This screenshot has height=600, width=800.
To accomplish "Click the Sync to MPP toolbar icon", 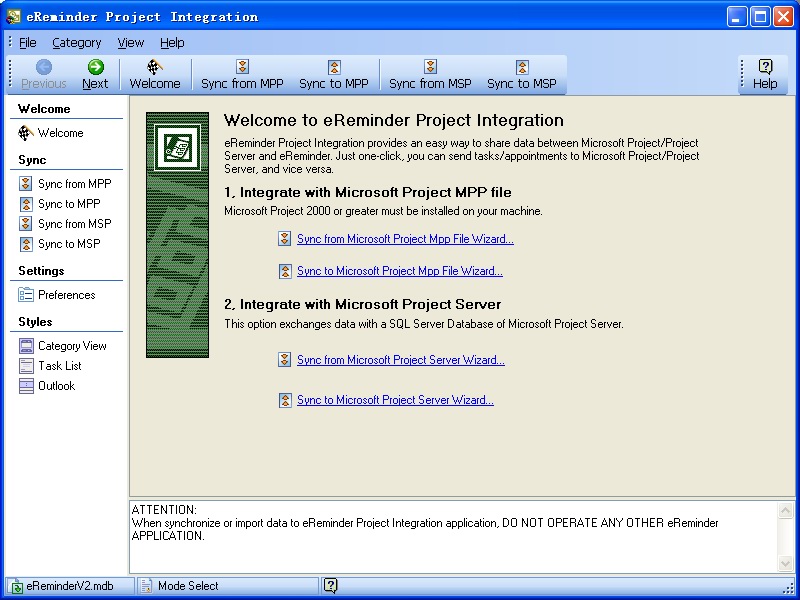I will click(334, 67).
